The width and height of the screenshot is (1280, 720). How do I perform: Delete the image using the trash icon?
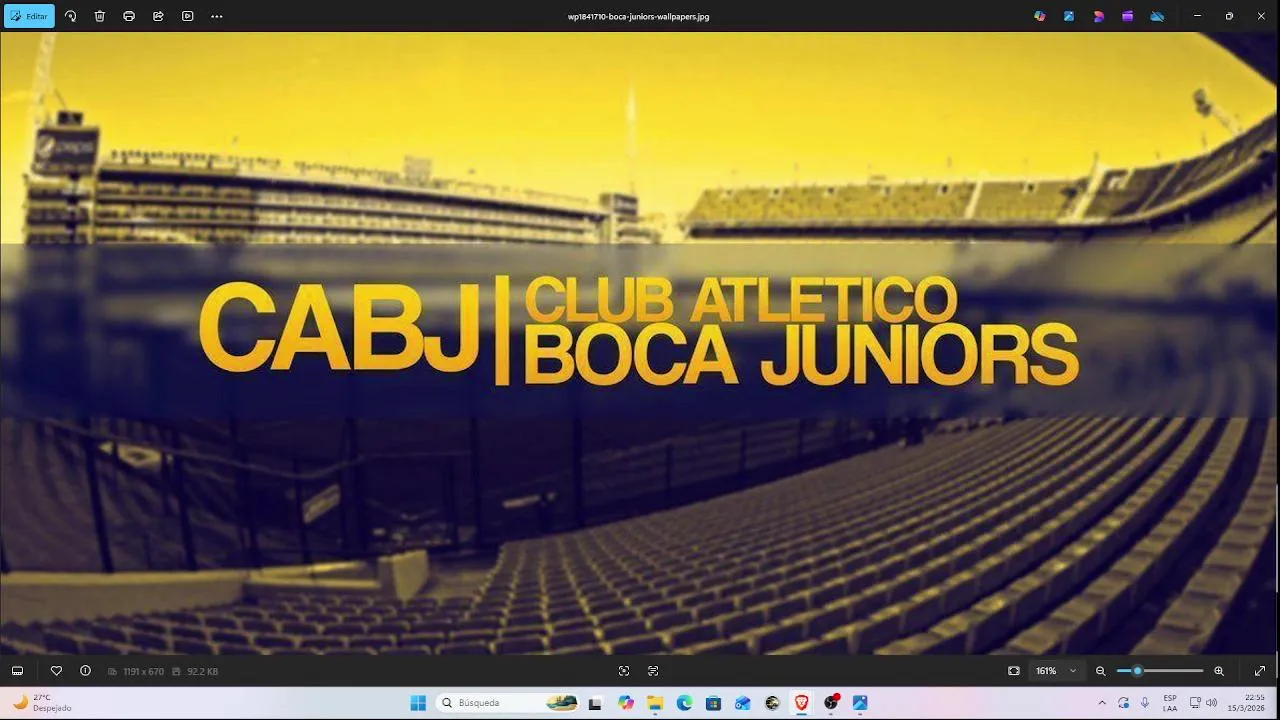click(x=100, y=16)
